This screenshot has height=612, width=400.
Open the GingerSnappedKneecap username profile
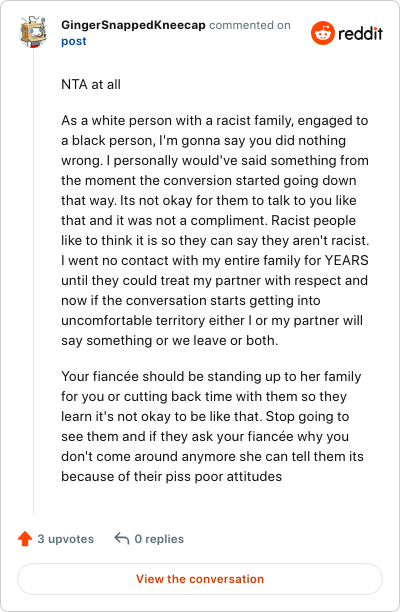133,25
